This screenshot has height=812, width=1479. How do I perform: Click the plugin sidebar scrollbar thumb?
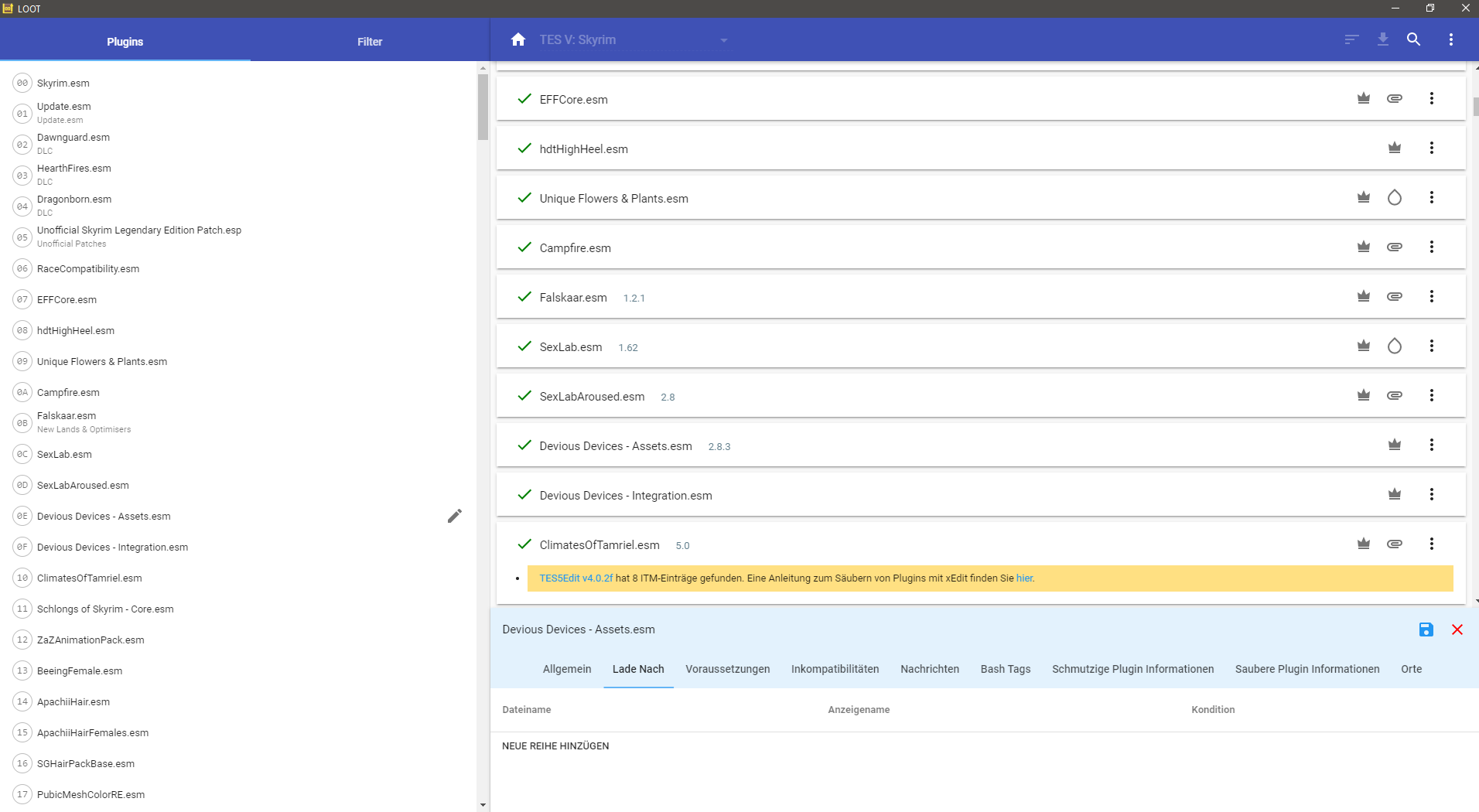(483, 107)
